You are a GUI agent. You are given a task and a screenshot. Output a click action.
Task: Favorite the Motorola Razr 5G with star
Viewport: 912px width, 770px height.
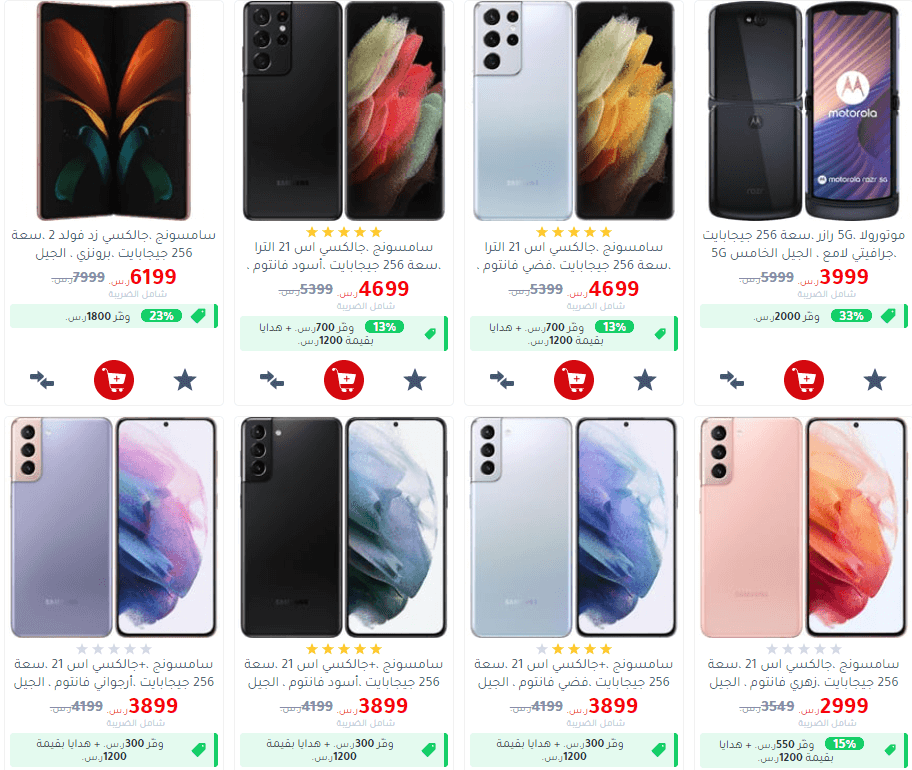coord(875,380)
